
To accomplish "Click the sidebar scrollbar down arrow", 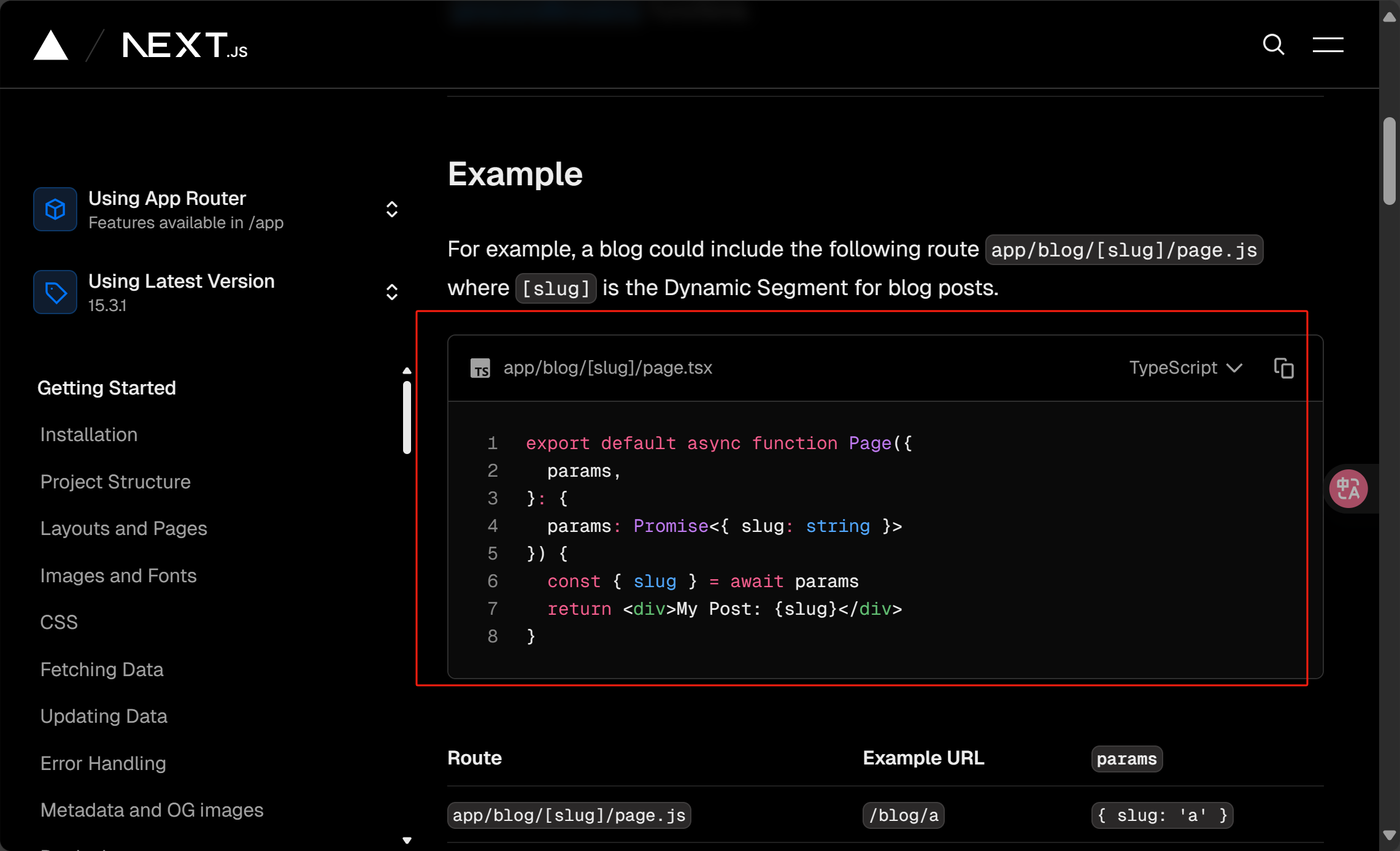I will [407, 840].
